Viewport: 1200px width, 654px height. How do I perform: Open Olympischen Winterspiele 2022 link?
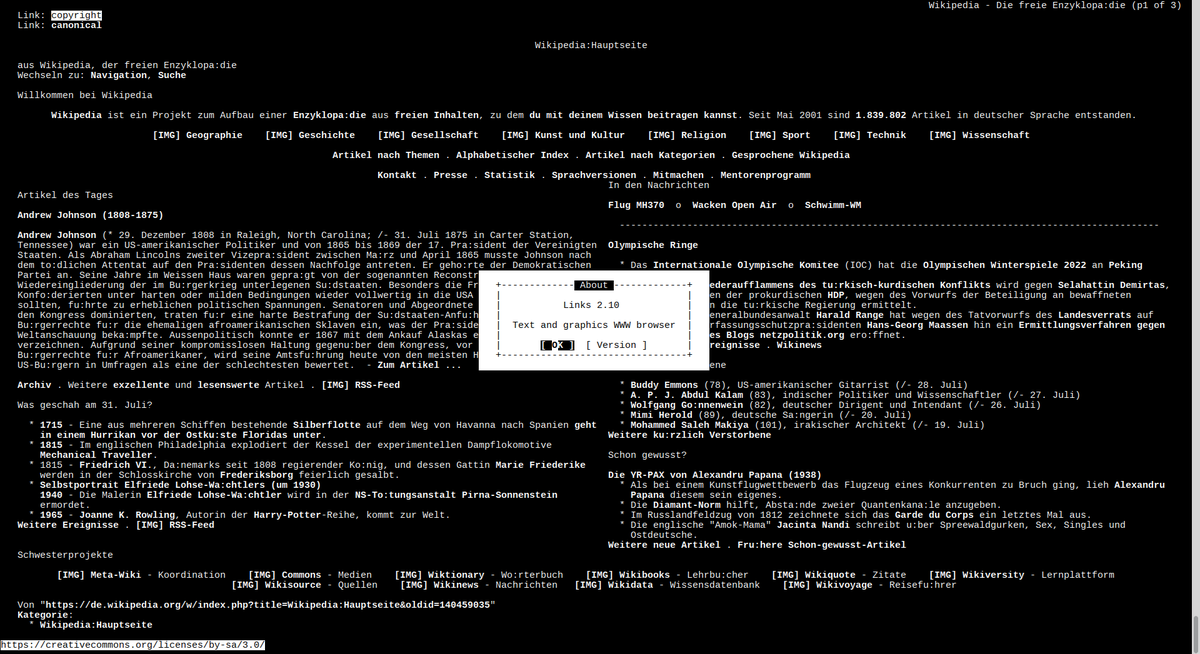1006,265
